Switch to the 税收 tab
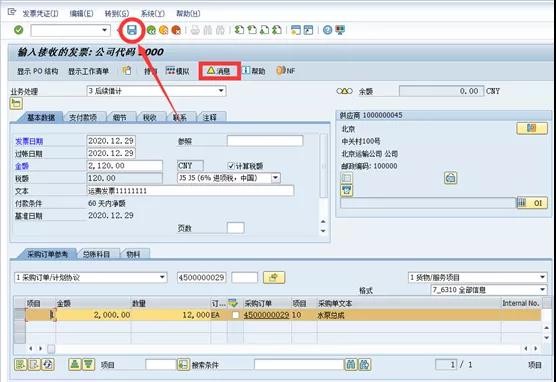This screenshot has height=382, width=556. (150, 117)
